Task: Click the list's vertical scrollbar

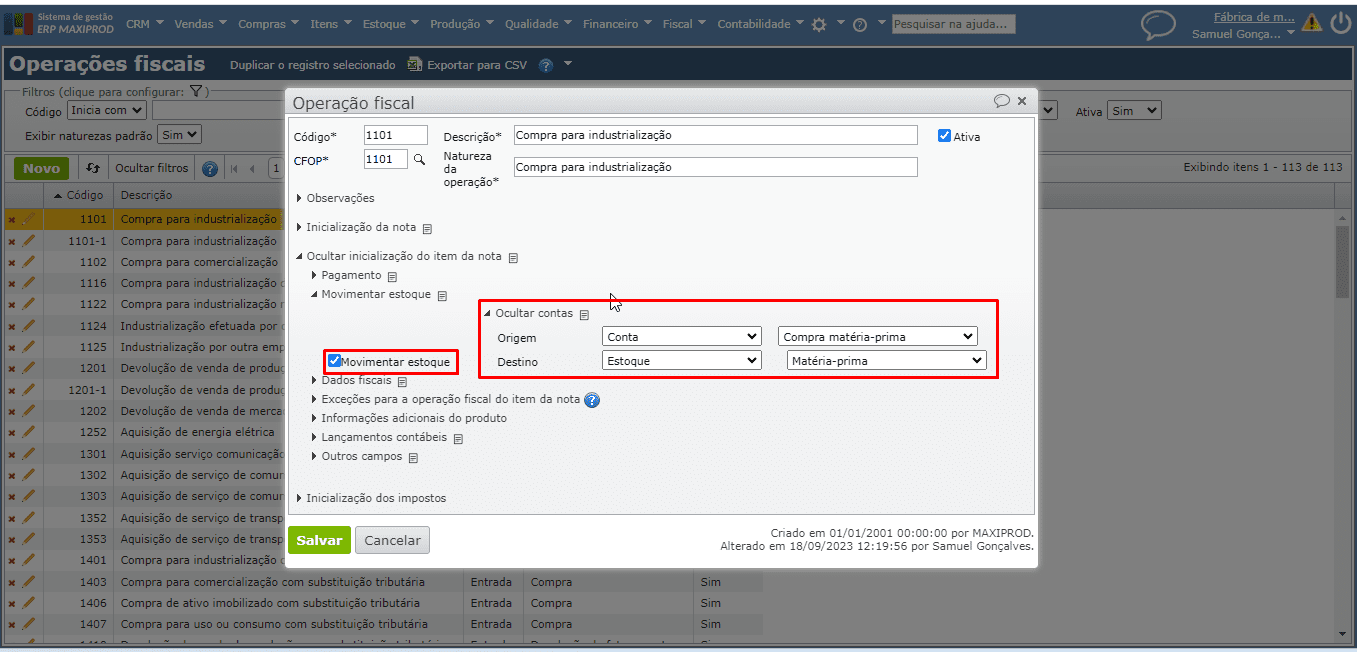Action: coord(1342,260)
